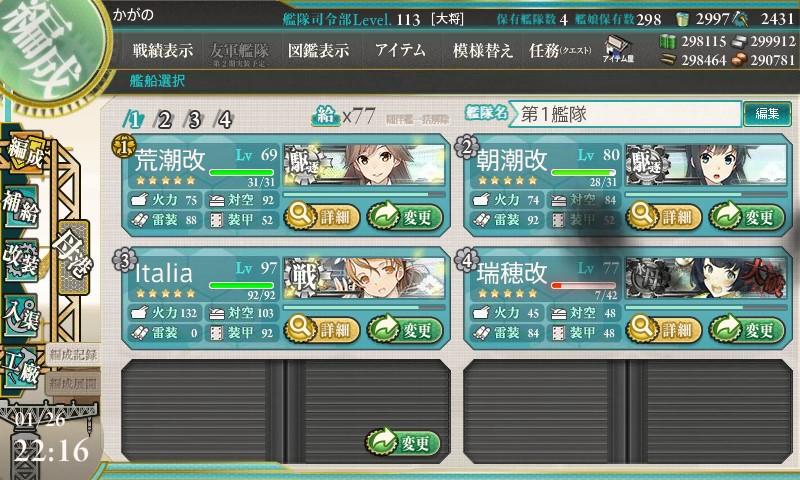Click 編集 to edit fleet name
The image size is (800, 480).
pyautogui.click(x=767, y=114)
